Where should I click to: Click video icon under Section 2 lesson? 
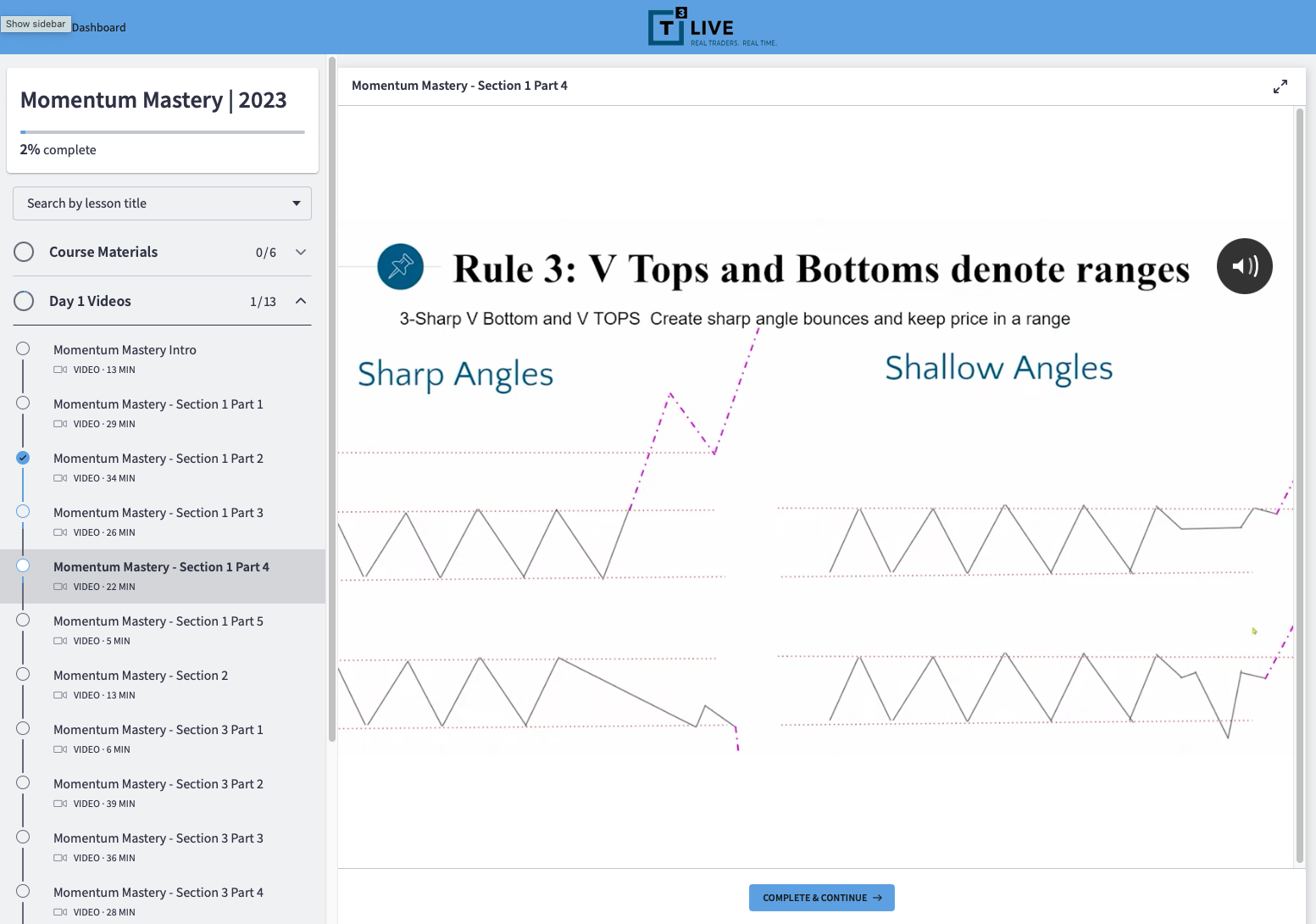coord(60,695)
